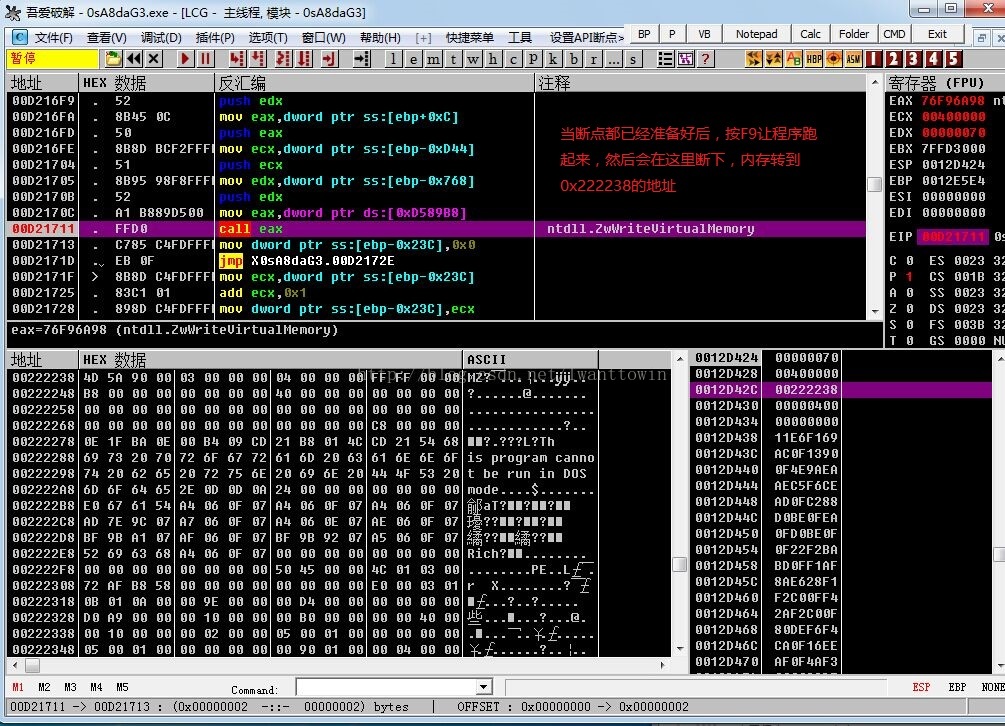The width and height of the screenshot is (1005, 726).
Task: Restart the program with the rewind icon
Action: tap(134, 59)
